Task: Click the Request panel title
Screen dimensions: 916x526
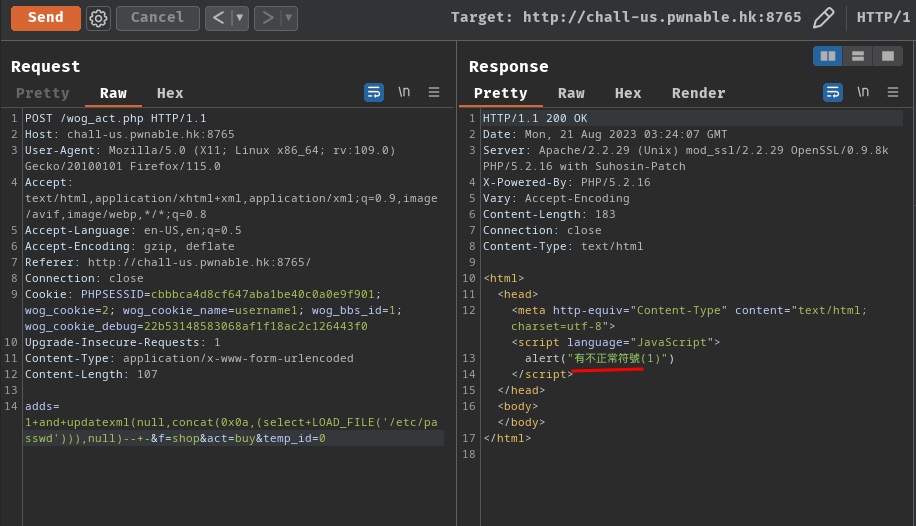Action: coord(46,67)
